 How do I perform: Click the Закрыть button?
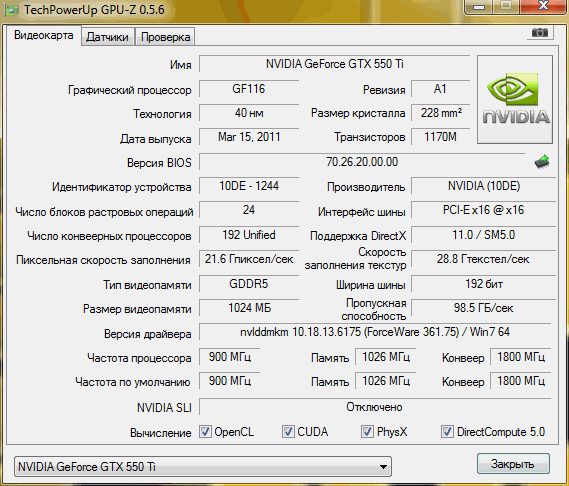(513, 464)
